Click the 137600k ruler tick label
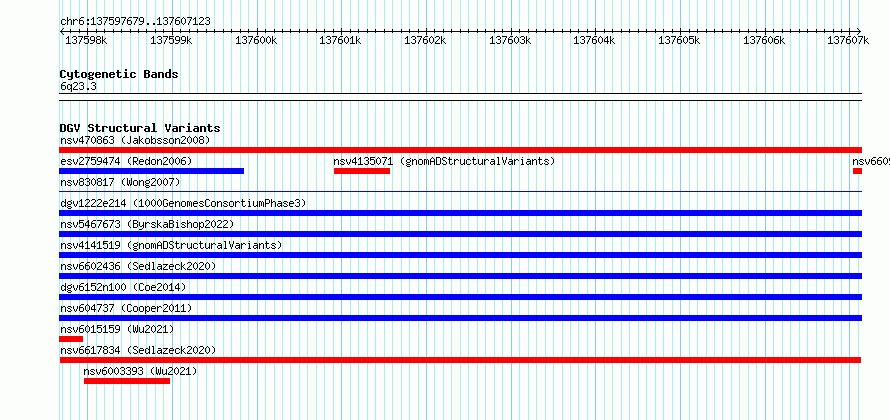890x420 pixels. point(256,40)
